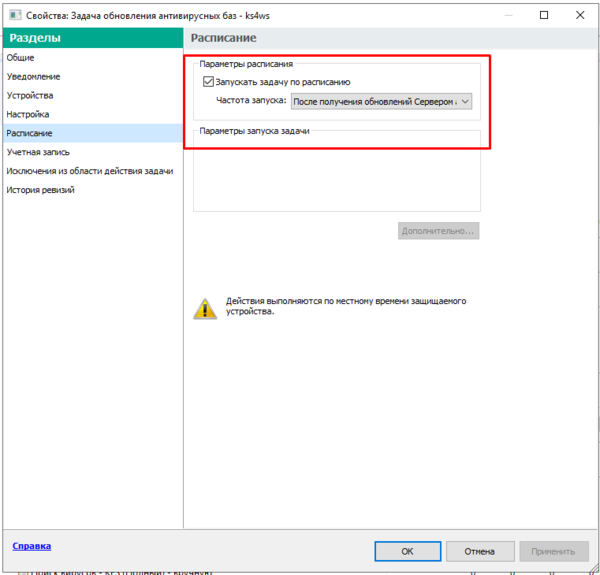Open the Уведомление section

point(33,77)
